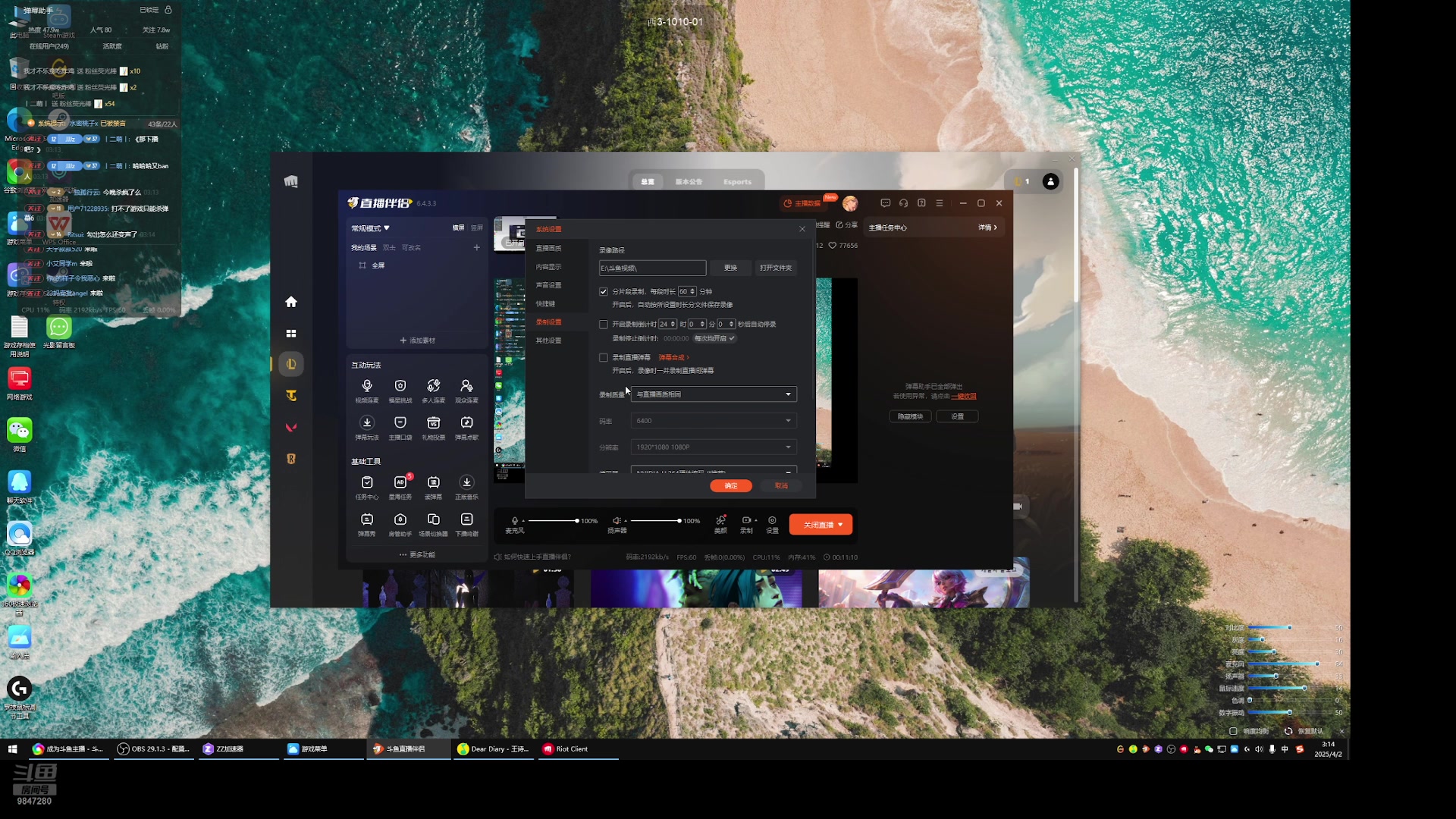The width and height of the screenshot is (1456, 819).
Task: Enable 开启录制倒计时 checkbox
Action: (x=604, y=325)
